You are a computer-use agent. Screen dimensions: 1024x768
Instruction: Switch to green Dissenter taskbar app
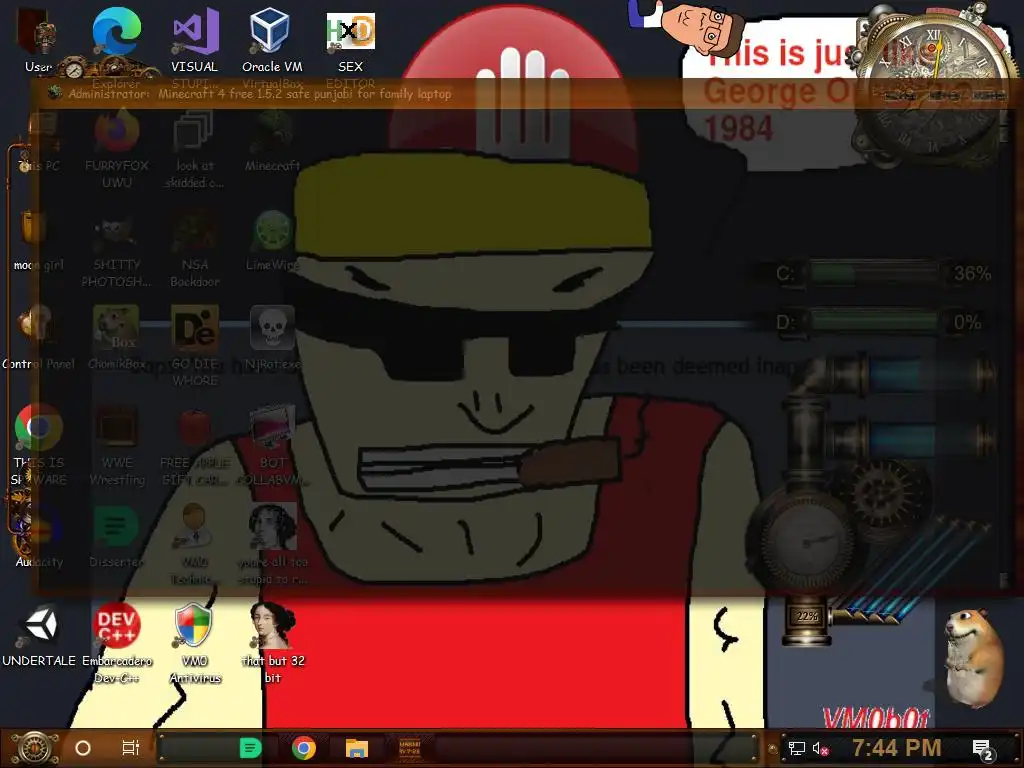click(x=251, y=748)
